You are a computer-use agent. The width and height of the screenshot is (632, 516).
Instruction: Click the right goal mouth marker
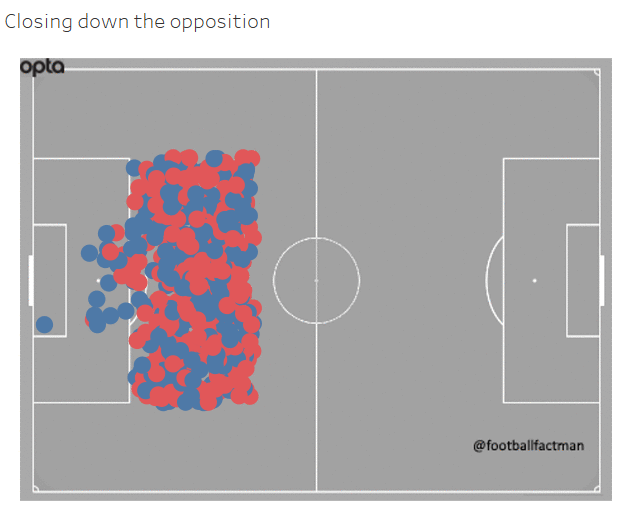click(602, 280)
